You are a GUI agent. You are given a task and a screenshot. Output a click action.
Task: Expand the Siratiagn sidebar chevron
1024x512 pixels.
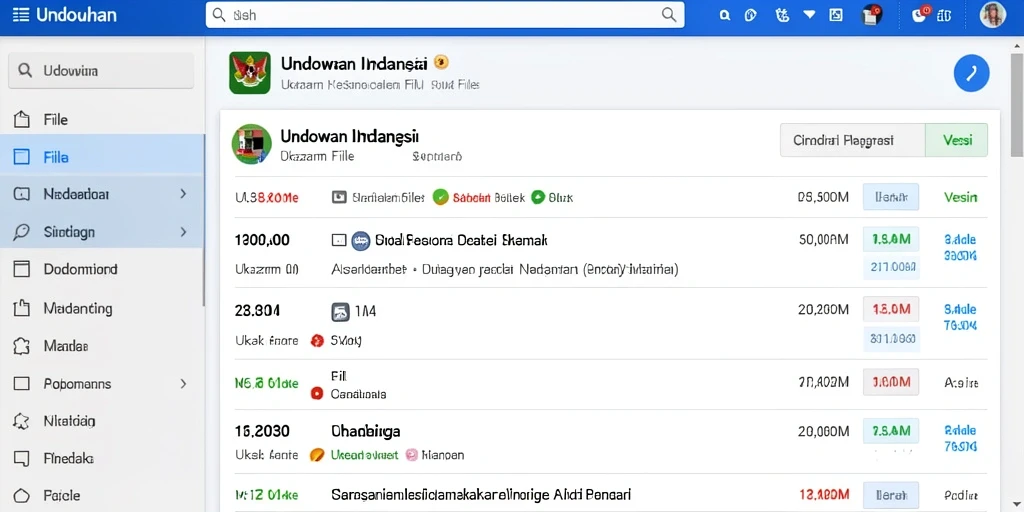[184, 232]
